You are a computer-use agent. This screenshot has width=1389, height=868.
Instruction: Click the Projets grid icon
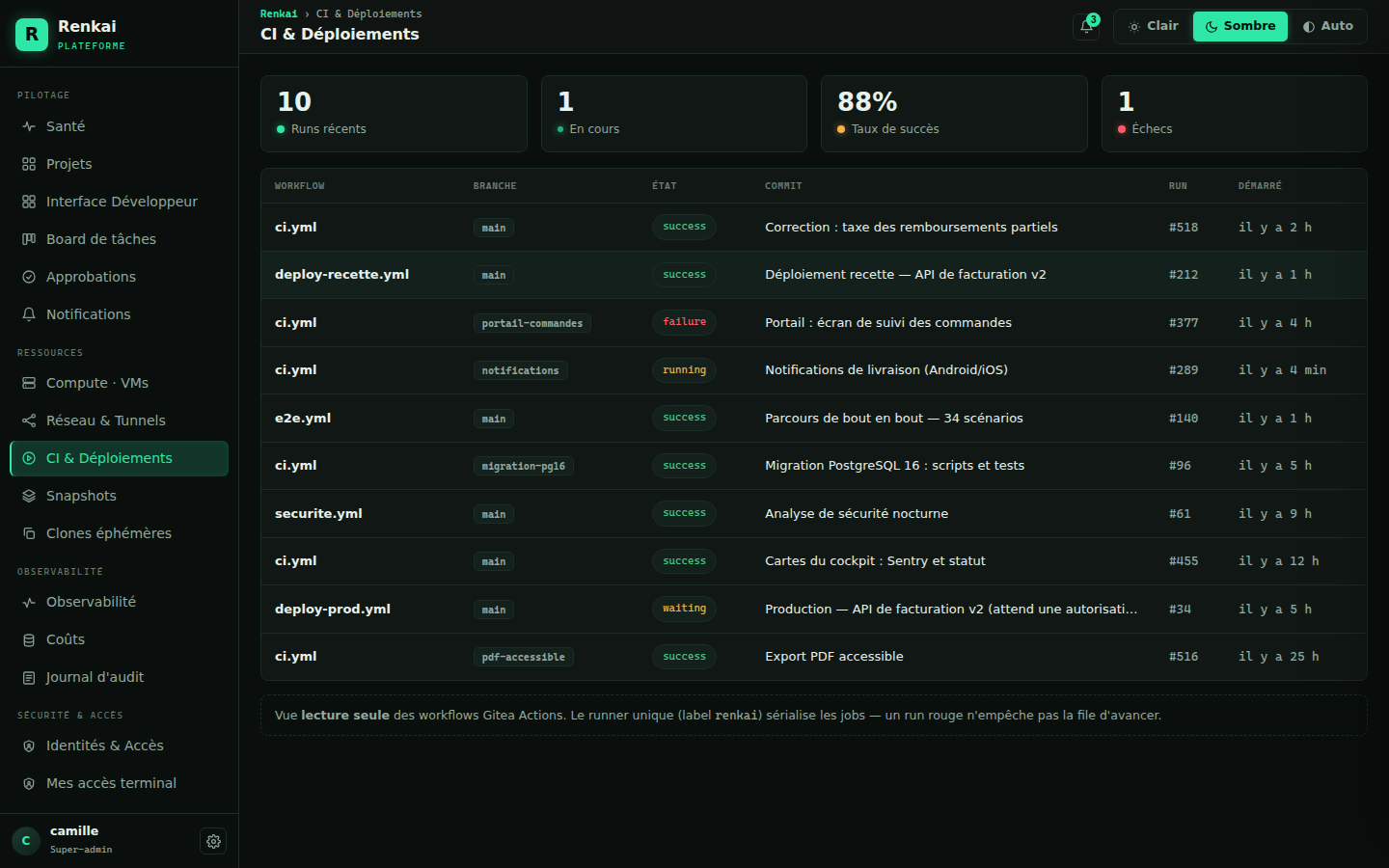point(29,164)
